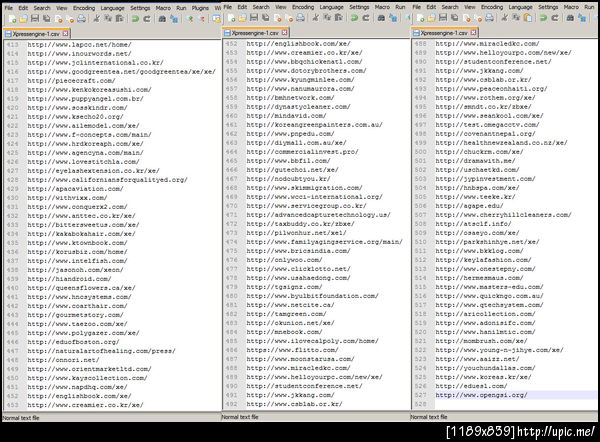
Task: Select Xpressengine-1.csv tab in middle window
Action: [255, 33]
